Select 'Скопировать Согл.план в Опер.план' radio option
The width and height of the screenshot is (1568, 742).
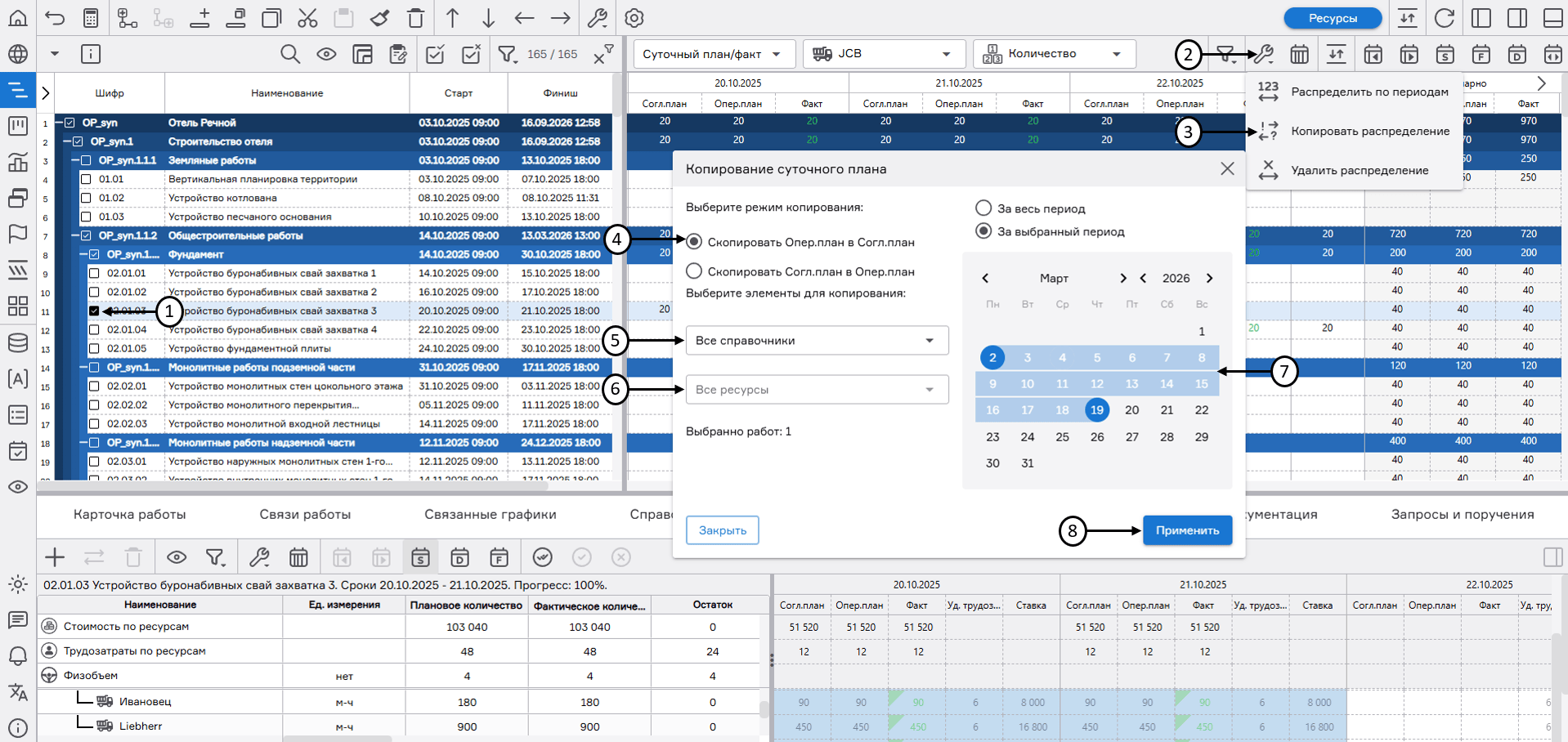click(694, 271)
